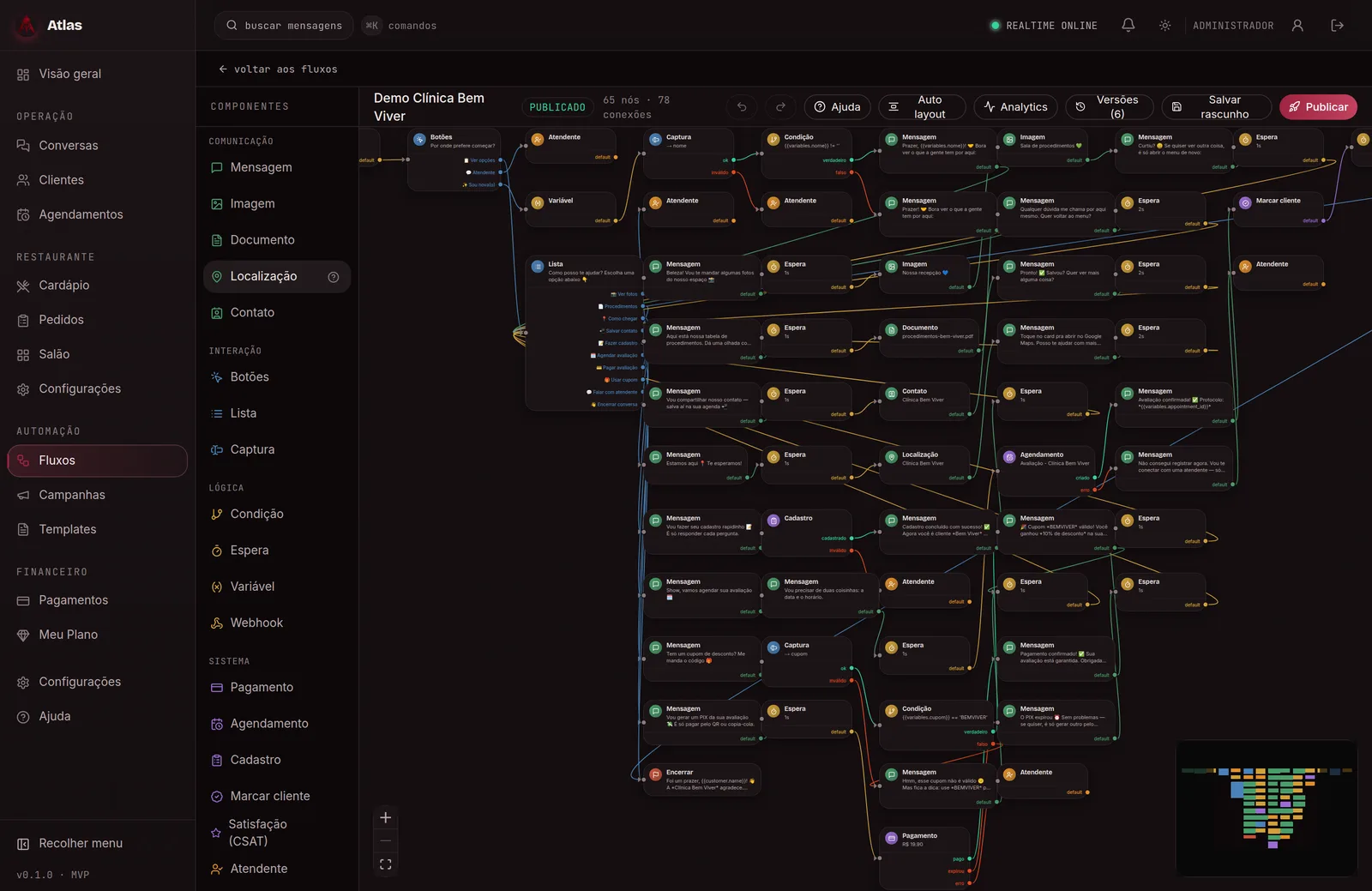Click the Ajuda toolbar button

pos(838,107)
